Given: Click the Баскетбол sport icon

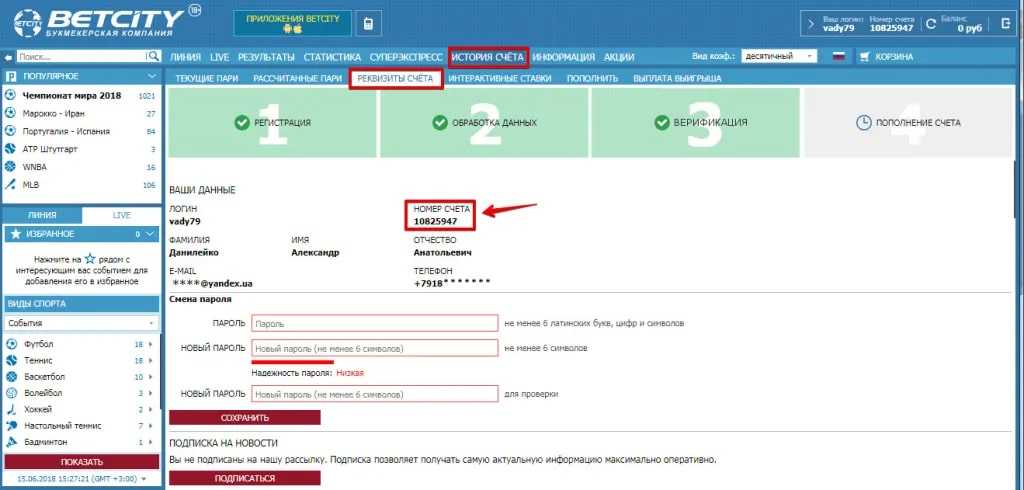Looking at the screenshot, I should pos(11,376).
